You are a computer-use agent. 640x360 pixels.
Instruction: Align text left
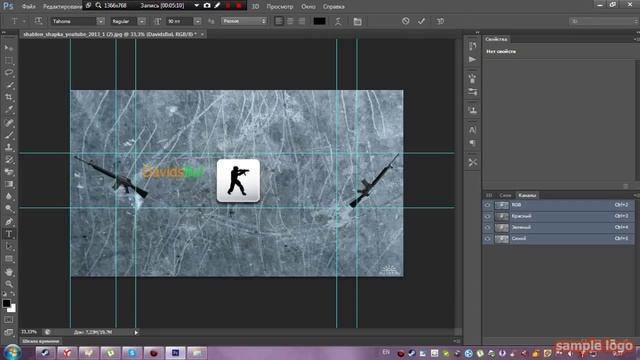point(279,21)
